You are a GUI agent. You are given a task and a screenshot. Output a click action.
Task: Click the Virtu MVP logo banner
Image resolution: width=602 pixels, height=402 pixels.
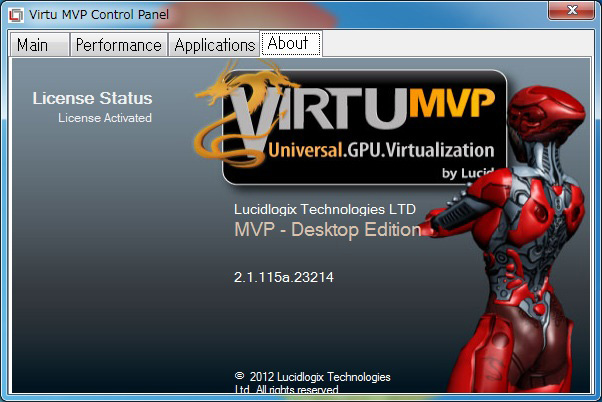point(364,127)
